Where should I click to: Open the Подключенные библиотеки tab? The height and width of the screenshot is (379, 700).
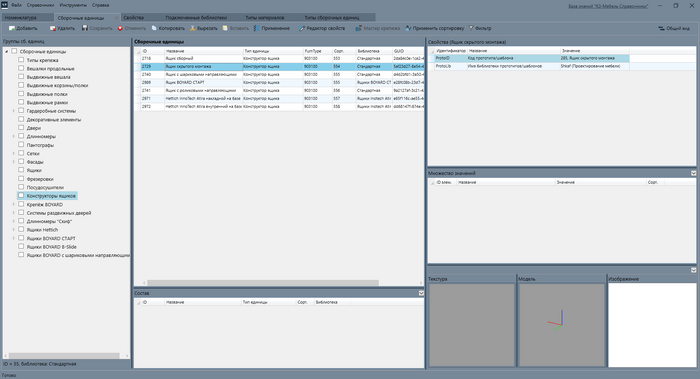pyautogui.click(x=196, y=17)
